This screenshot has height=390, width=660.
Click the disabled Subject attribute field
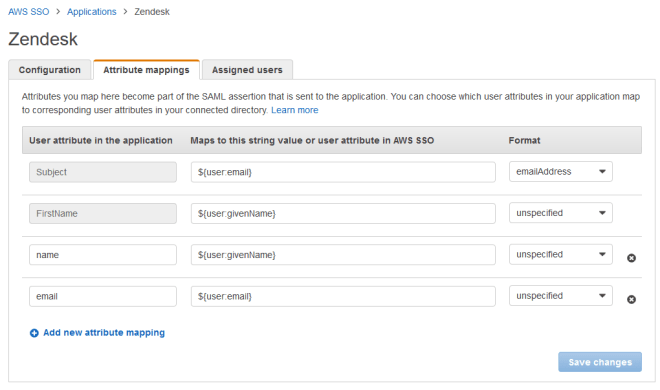point(103,172)
